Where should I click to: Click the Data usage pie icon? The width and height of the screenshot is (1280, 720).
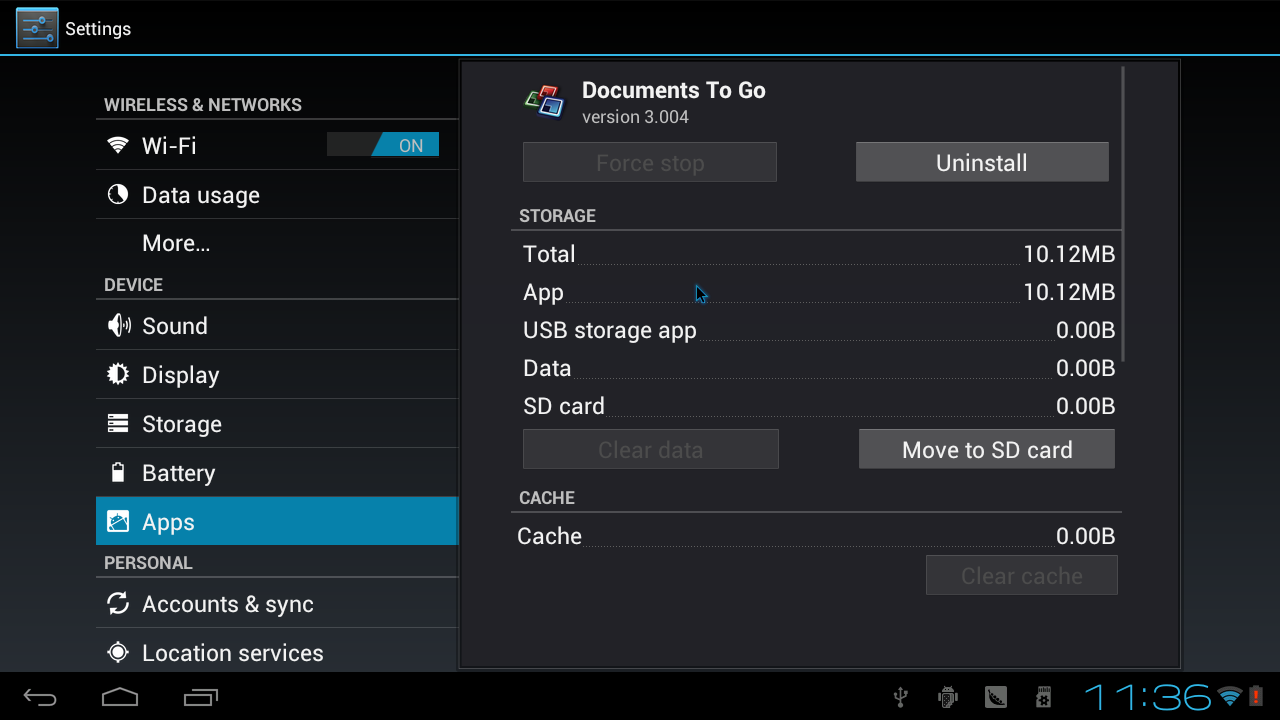tap(118, 194)
